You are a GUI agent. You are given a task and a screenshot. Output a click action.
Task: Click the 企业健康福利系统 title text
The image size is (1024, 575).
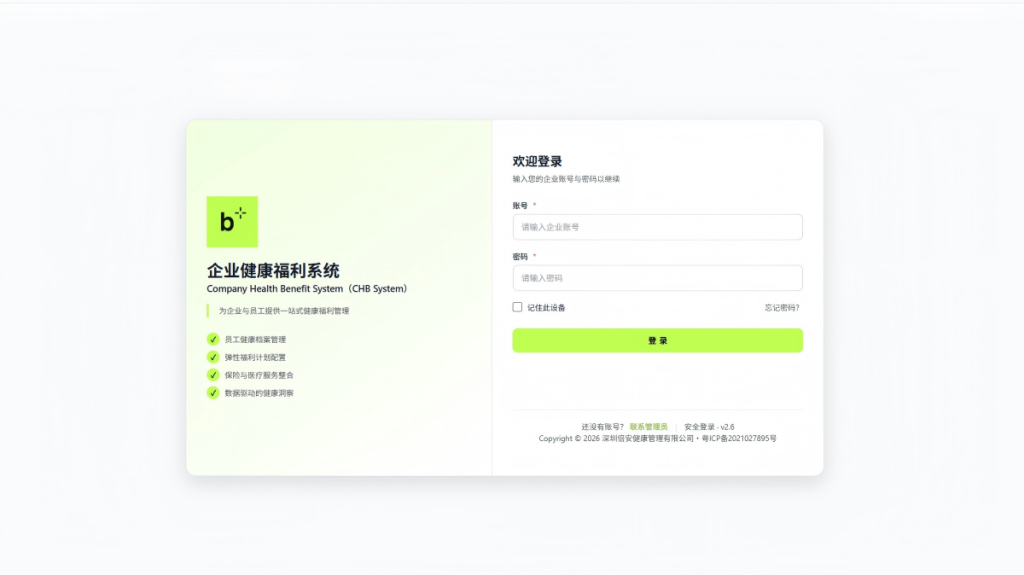point(273,271)
